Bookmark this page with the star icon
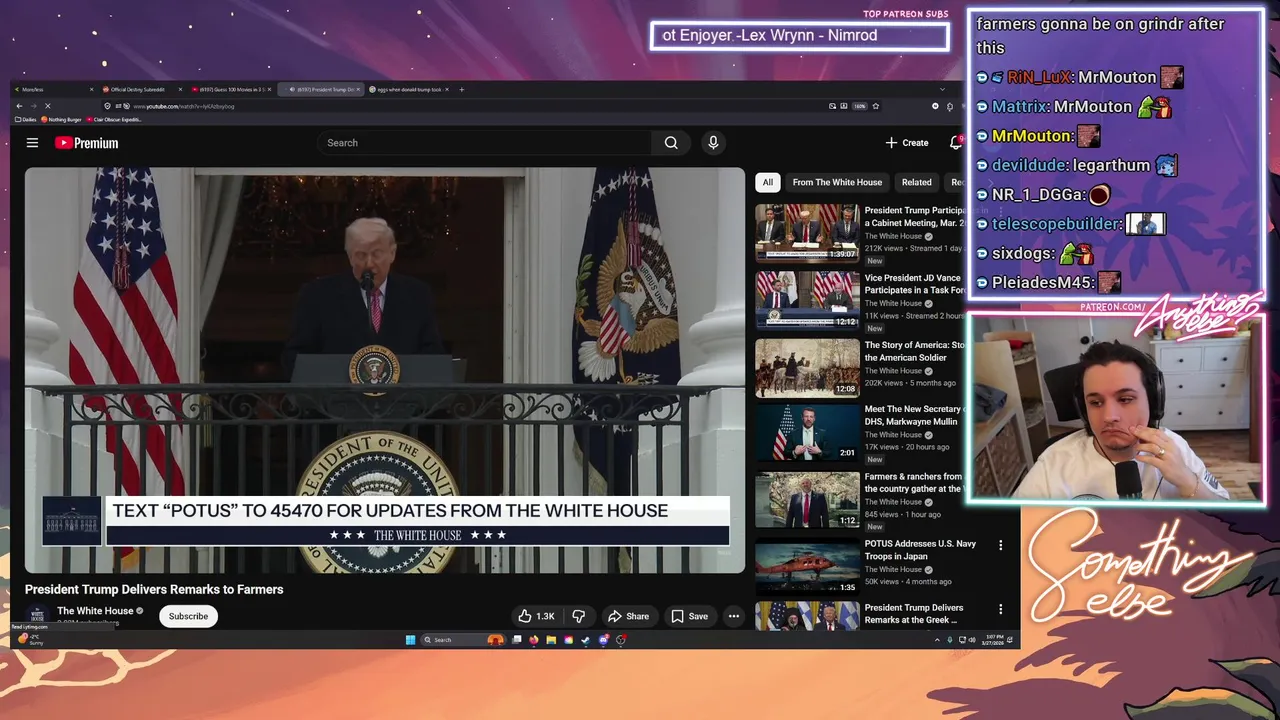This screenshot has height=720, width=1280. [876, 105]
